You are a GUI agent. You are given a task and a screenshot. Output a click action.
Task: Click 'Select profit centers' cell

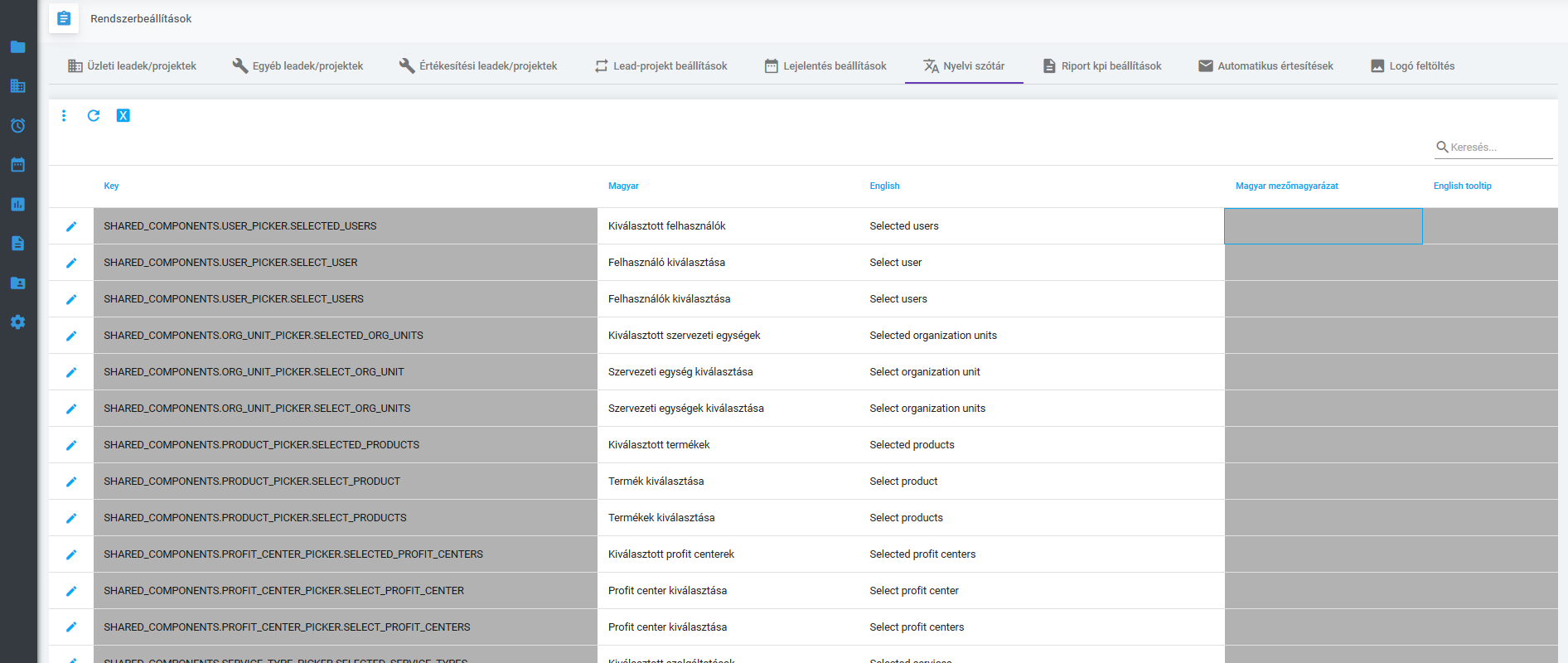point(1042,627)
